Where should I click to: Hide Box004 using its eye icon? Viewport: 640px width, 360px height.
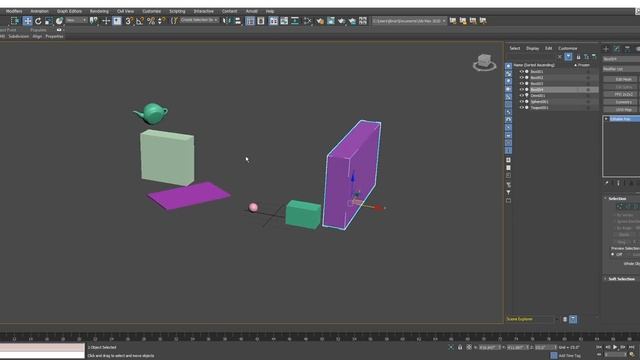pos(521,89)
